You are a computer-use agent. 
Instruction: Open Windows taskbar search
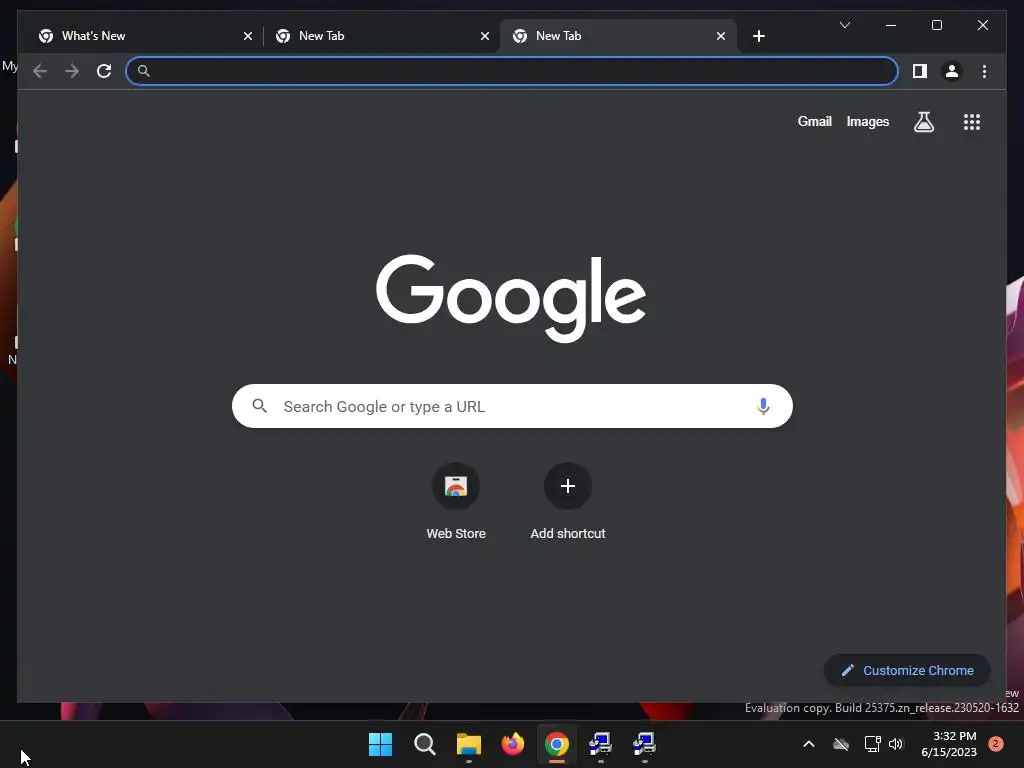pos(424,744)
